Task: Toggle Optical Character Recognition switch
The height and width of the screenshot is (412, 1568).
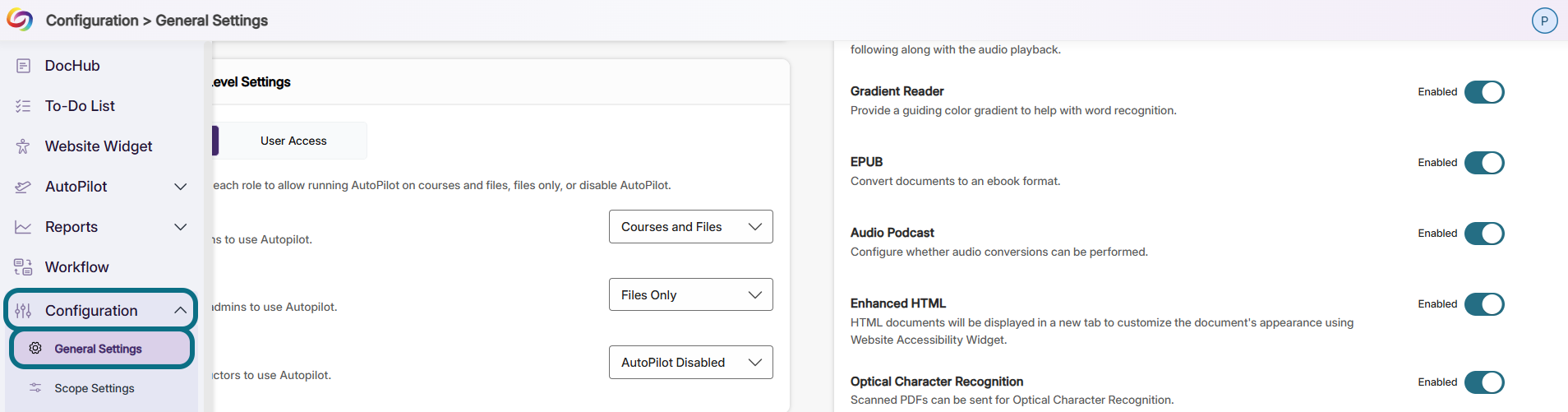Action: click(1484, 382)
